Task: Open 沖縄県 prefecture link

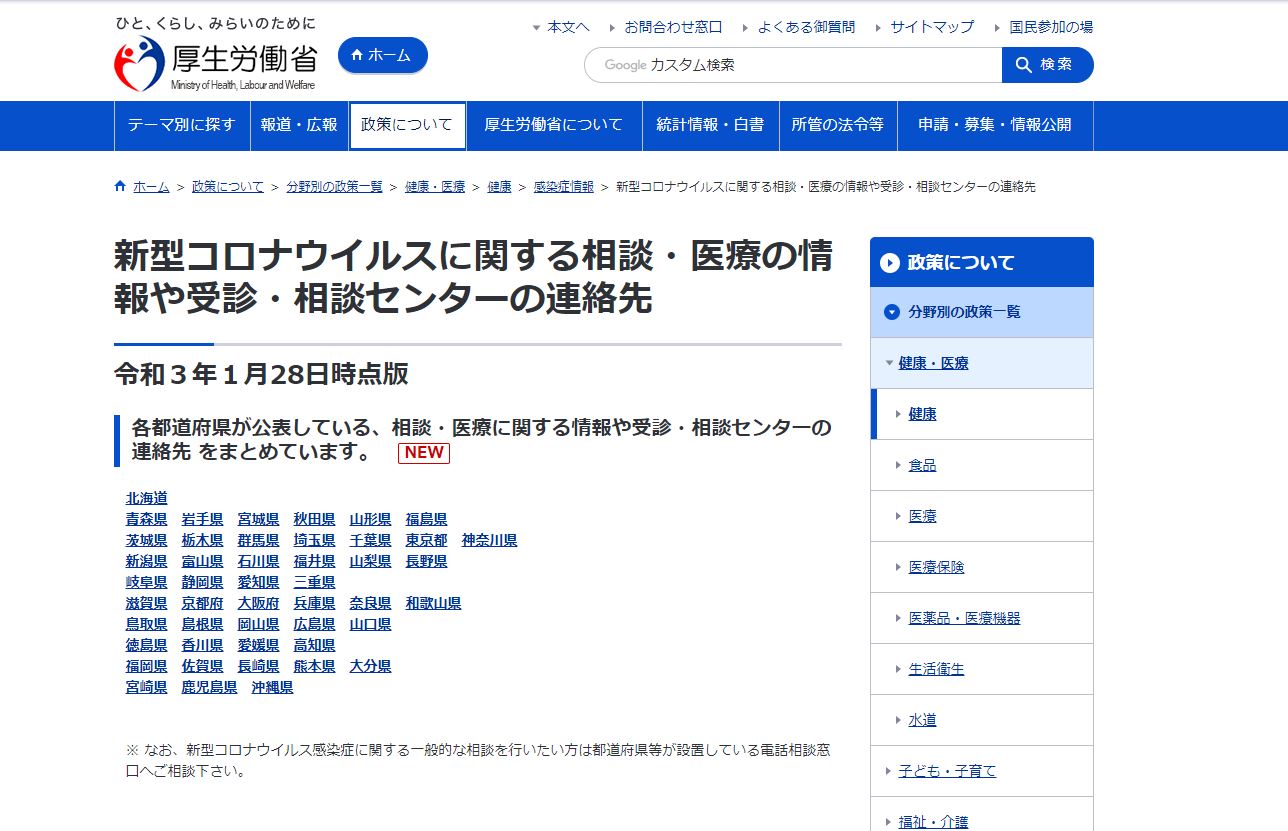Action: (x=273, y=687)
